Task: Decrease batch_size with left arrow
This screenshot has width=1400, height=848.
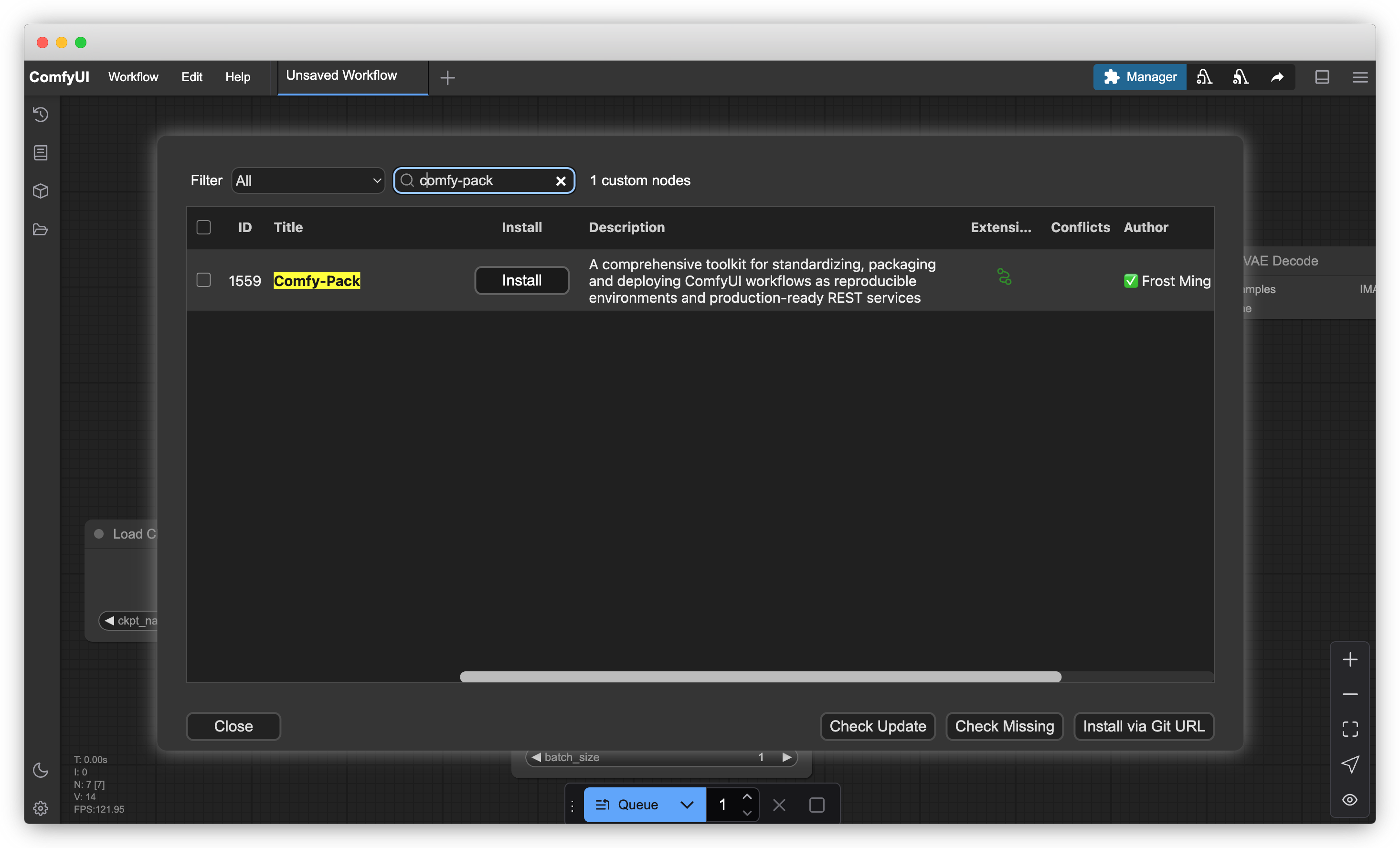Action: coord(536,757)
